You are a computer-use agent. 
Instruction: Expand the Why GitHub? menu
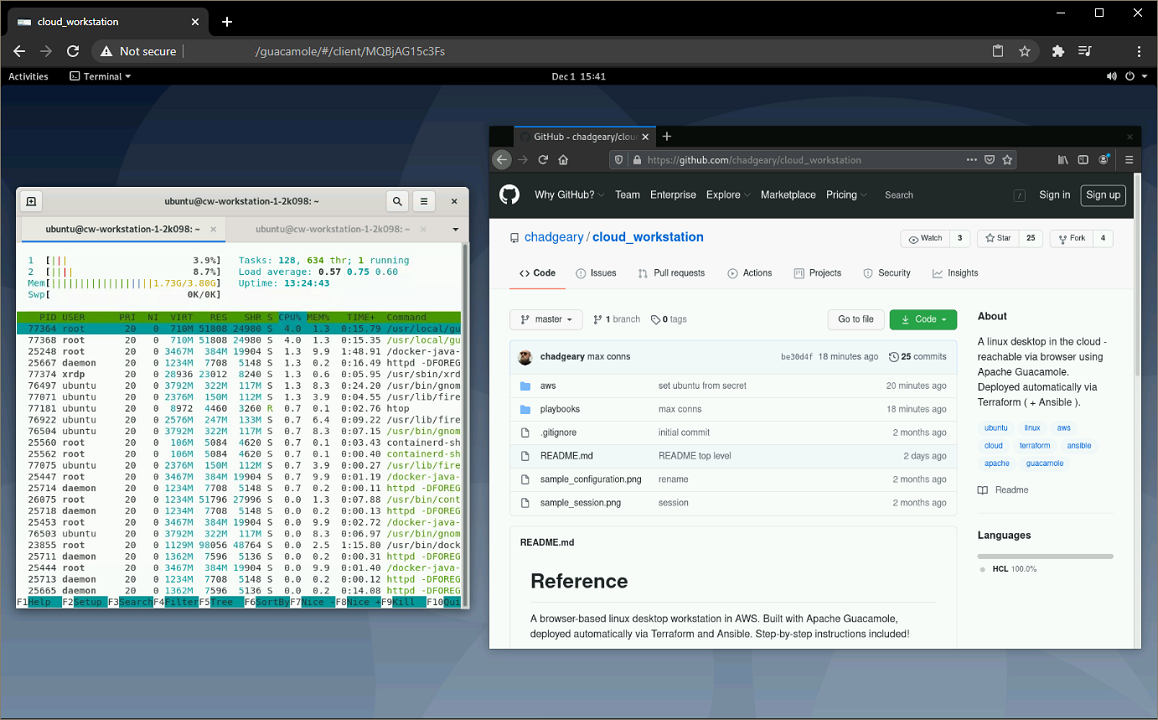(569, 195)
